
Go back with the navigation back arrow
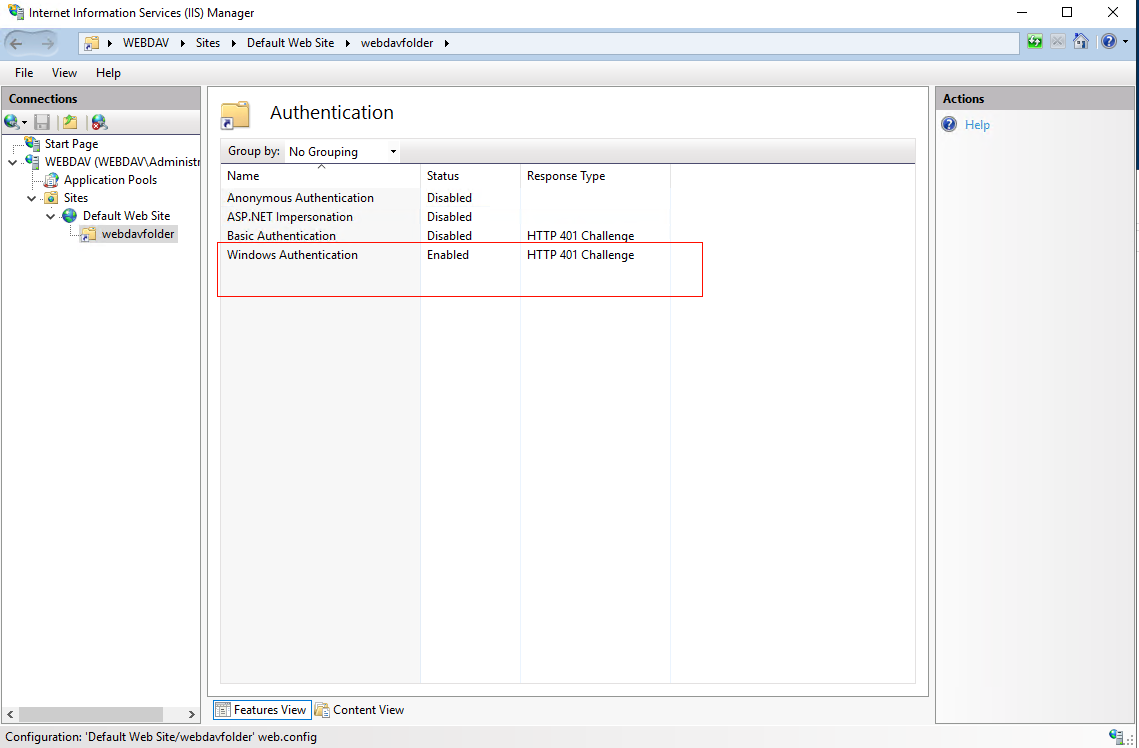[x=16, y=43]
